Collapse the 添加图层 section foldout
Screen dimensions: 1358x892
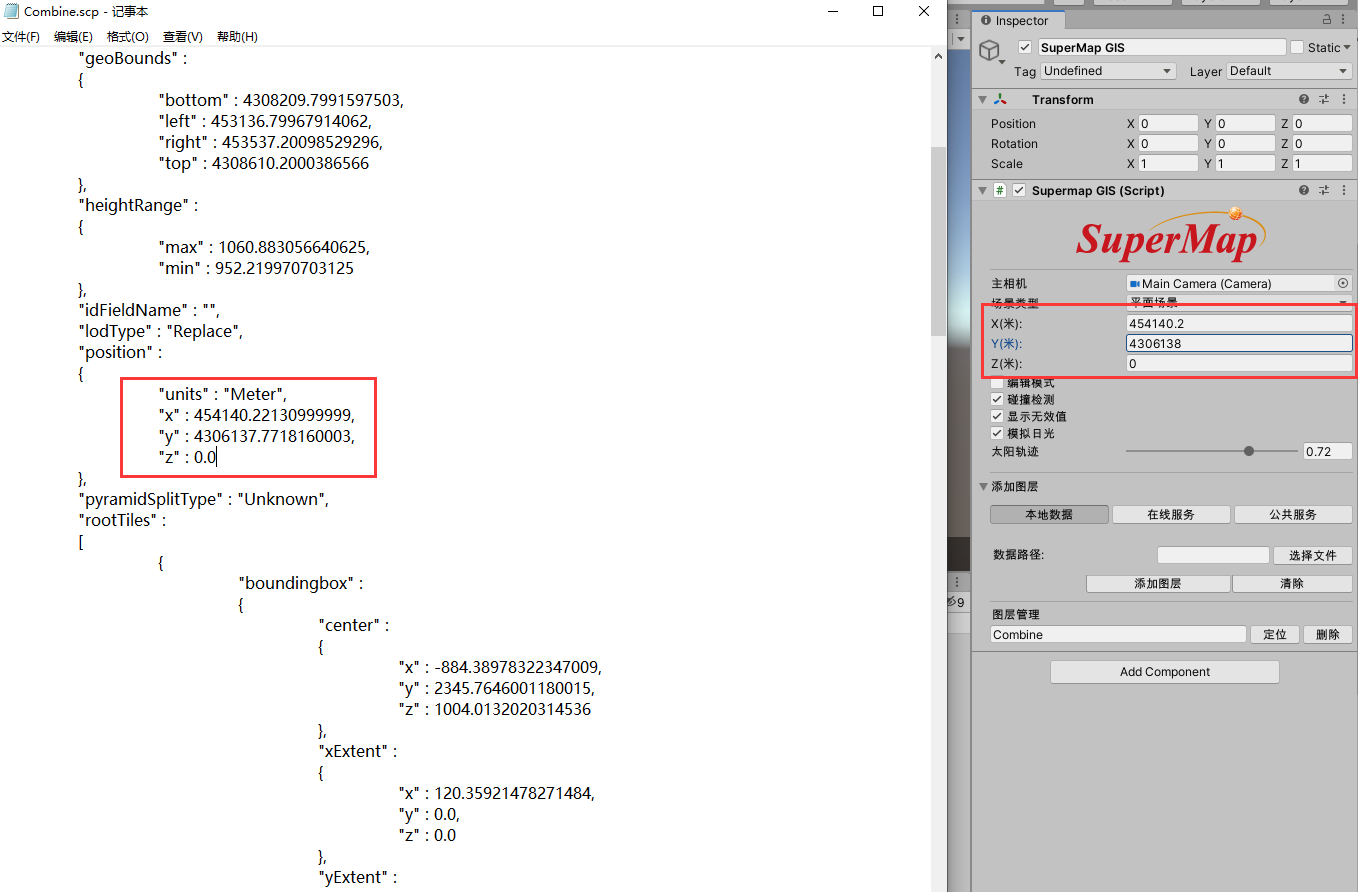(x=984, y=487)
